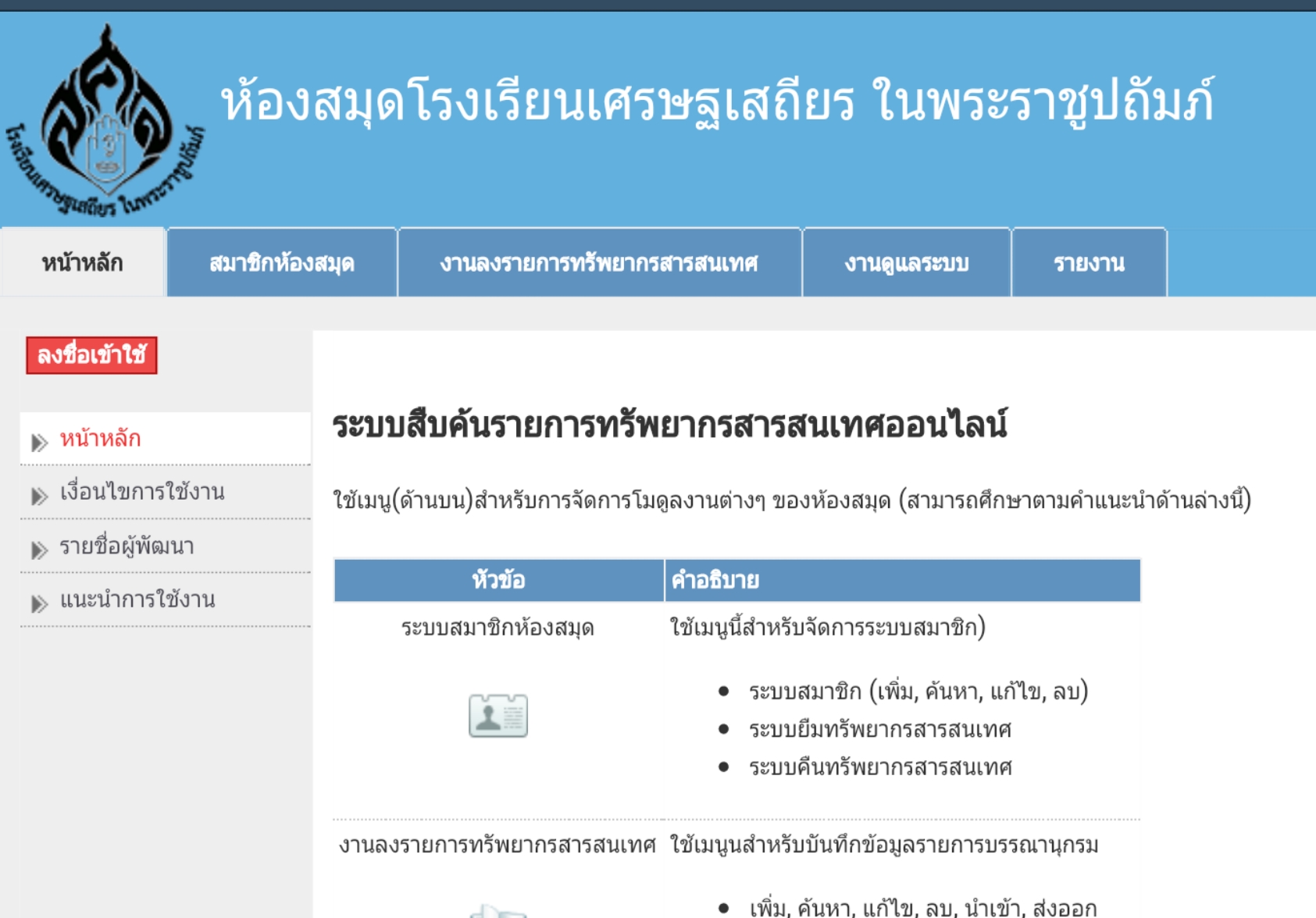This screenshot has width=1316, height=918.
Task: Click the ห้องสมุดโรงเรียนเศรษฐเสถียร header title
Action: pos(717,103)
